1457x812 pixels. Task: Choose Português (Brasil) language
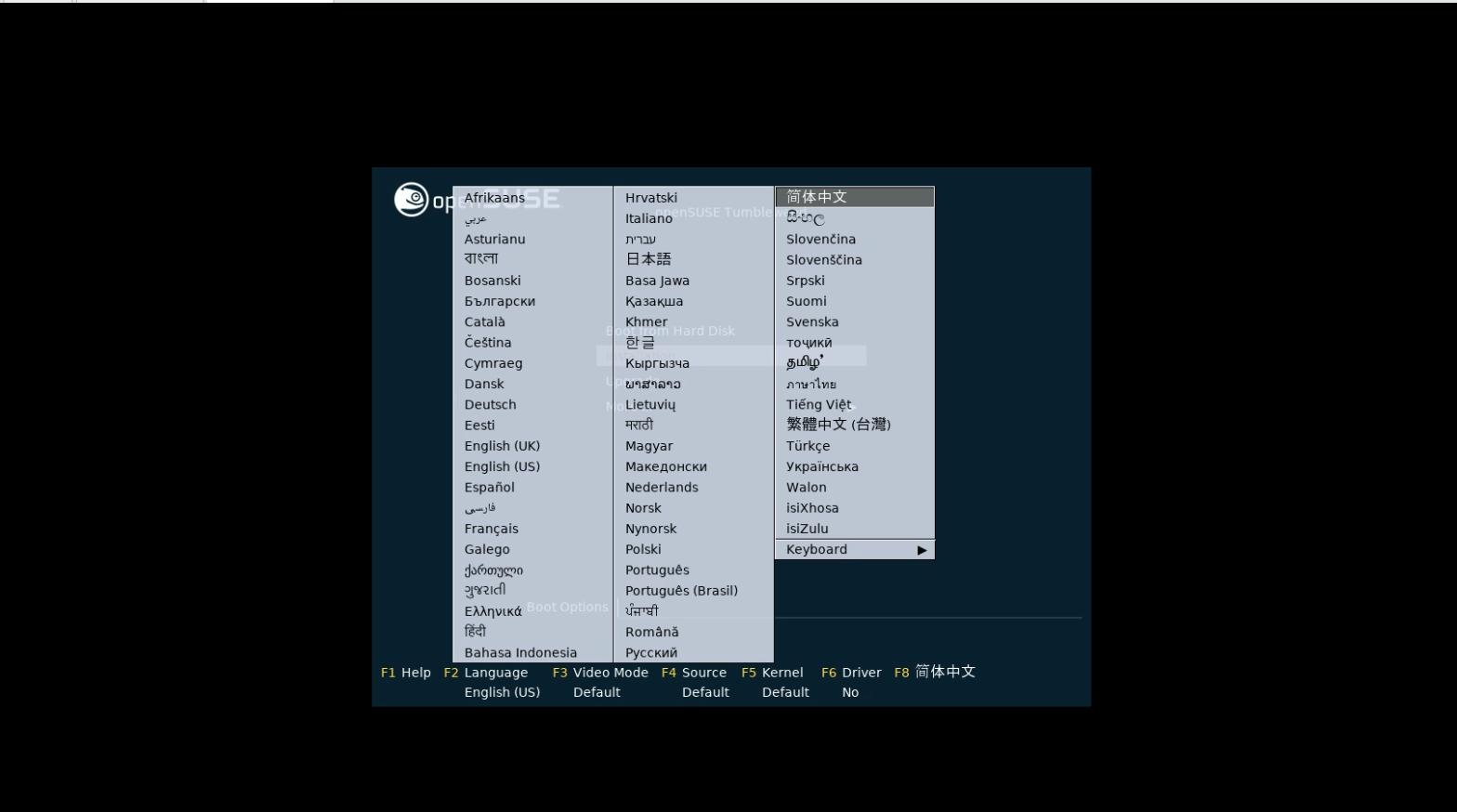[x=681, y=591]
